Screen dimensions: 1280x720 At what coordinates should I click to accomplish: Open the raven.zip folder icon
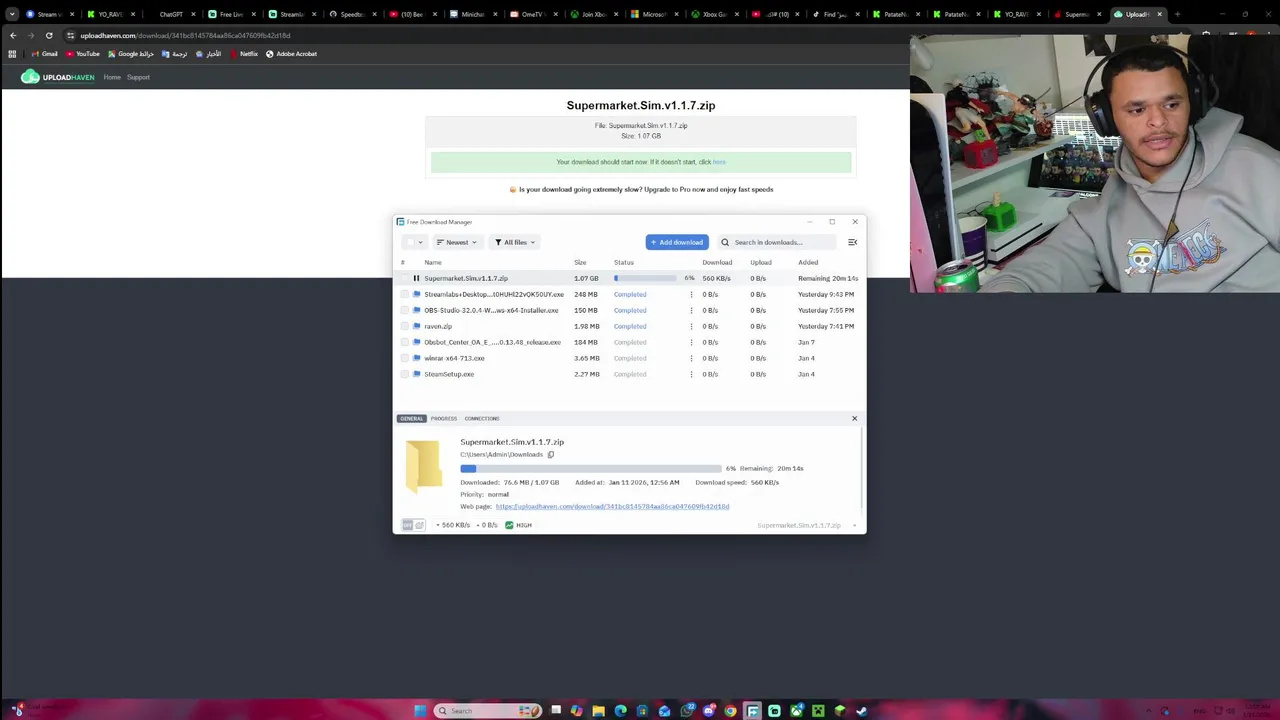coord(417,326)
